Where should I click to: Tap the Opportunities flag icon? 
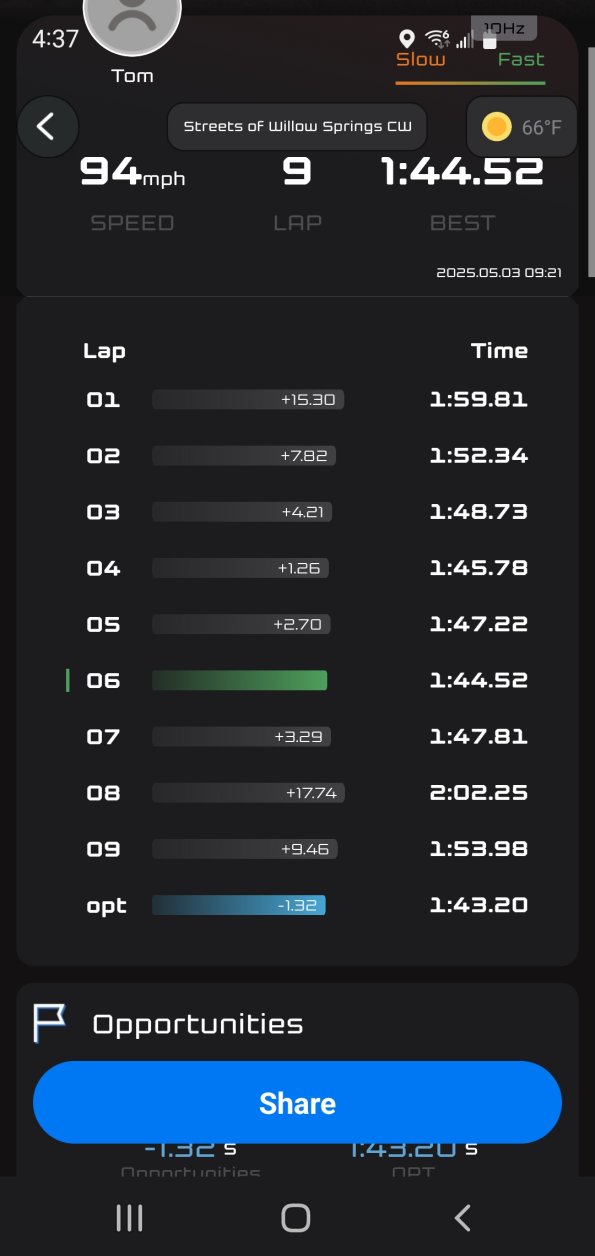coord(50,1024)
